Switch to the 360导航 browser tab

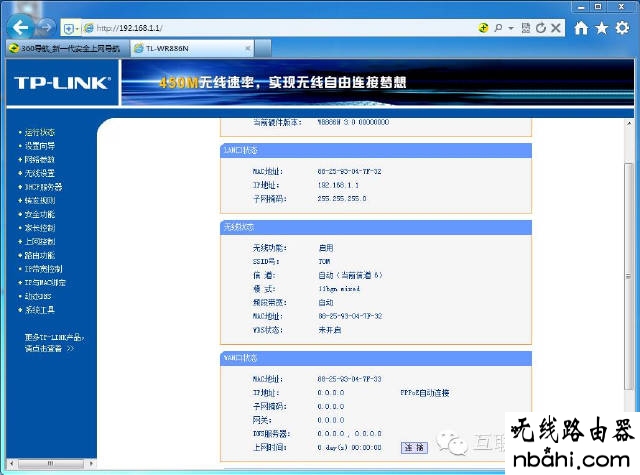pyautogui.click(x=67, y=48)
